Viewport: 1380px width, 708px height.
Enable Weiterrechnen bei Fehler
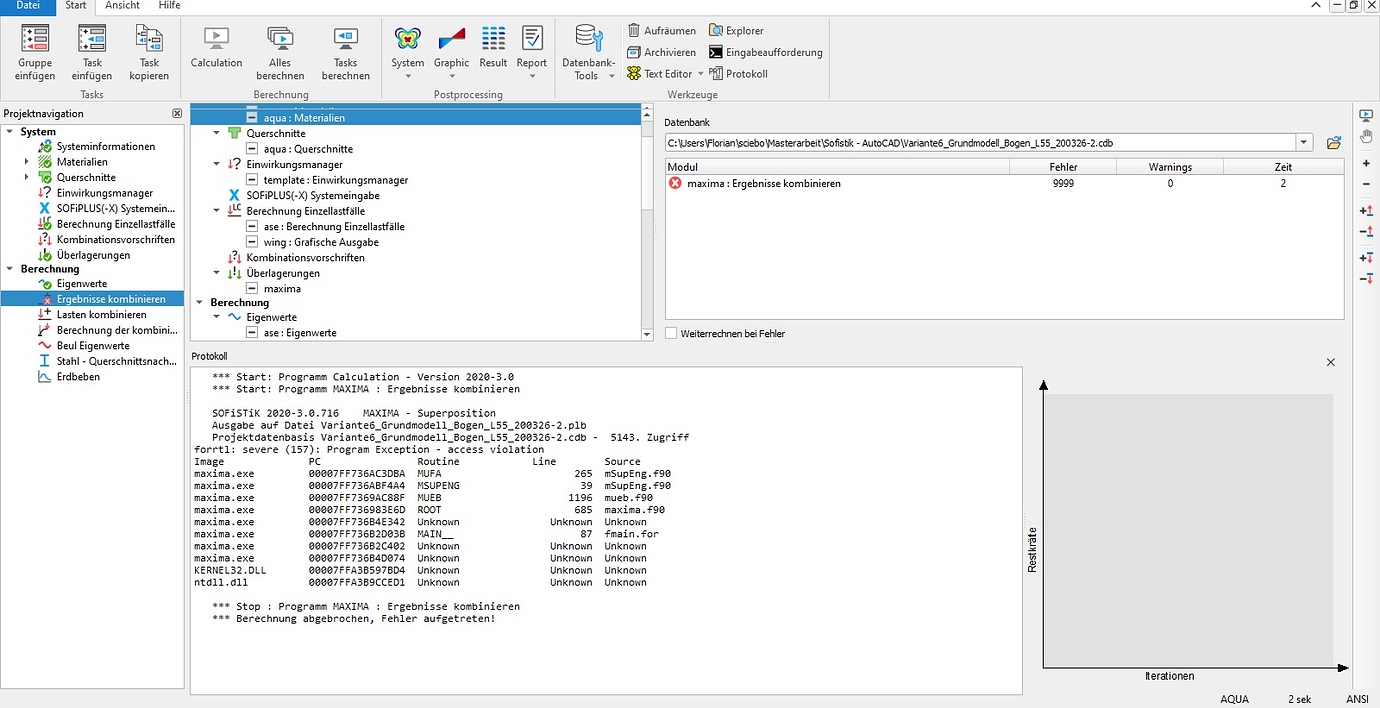(x=670, y=333)
